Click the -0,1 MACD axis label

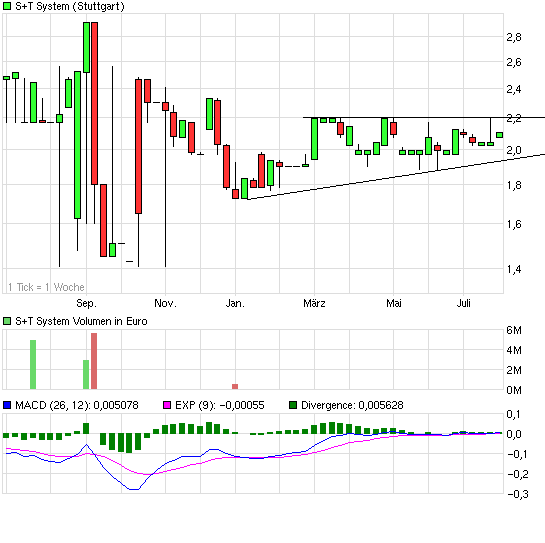pos(517,454)
